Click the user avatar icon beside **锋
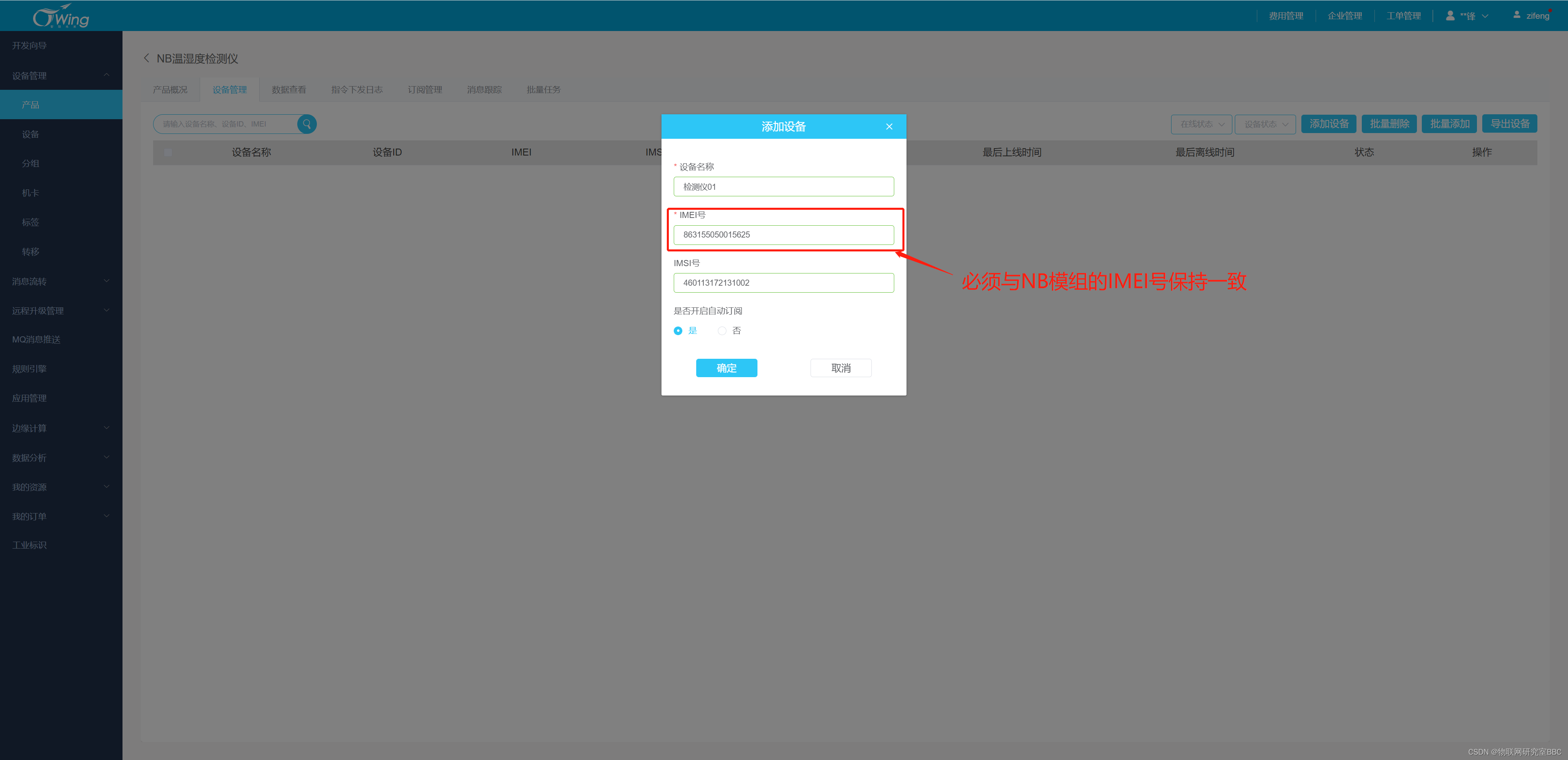 pyautogui.click(x=1450, y=16)
